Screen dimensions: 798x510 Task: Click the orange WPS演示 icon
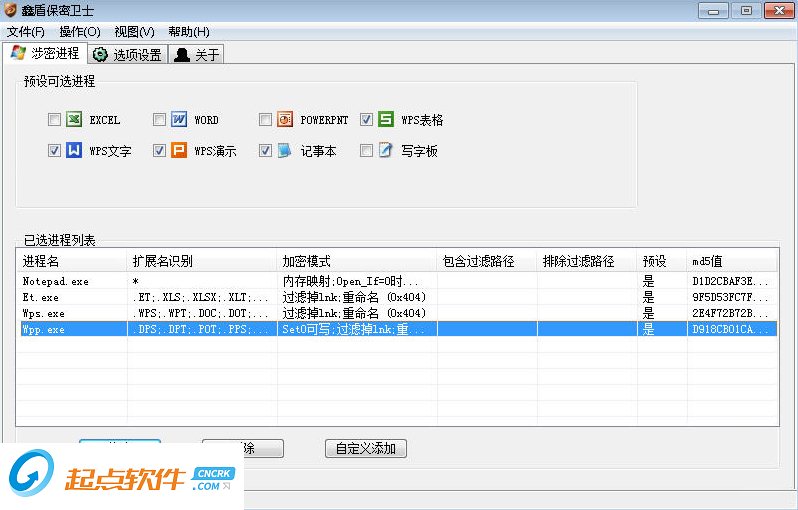pos(179,150)
